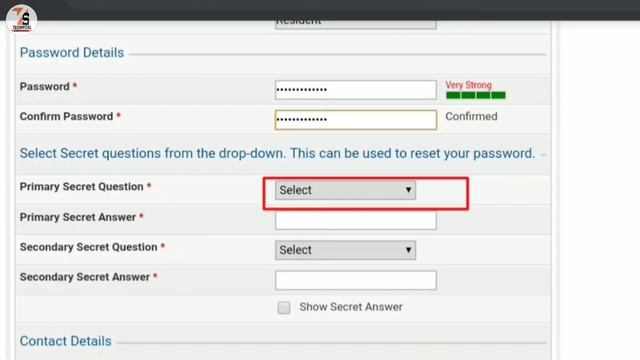
Task: Click the Primary Secret Answer field
Action: tap(356, 220)
